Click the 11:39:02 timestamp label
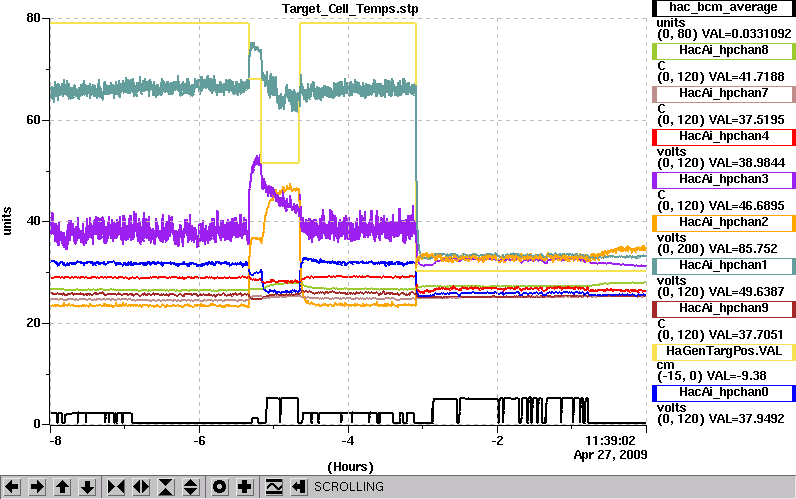The image size is (796, 499). (610, 441)
